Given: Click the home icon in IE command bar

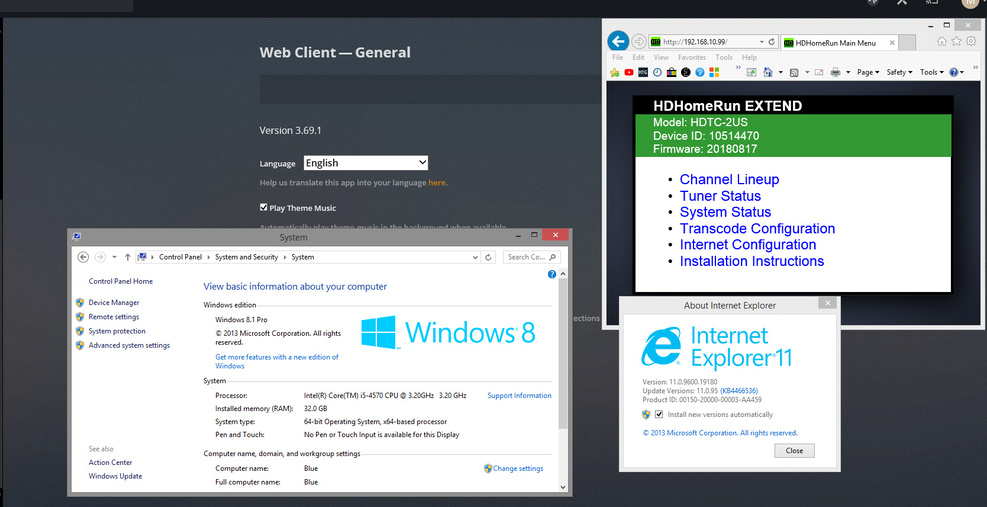Looking at the screenshot, I should pos(768,72).
